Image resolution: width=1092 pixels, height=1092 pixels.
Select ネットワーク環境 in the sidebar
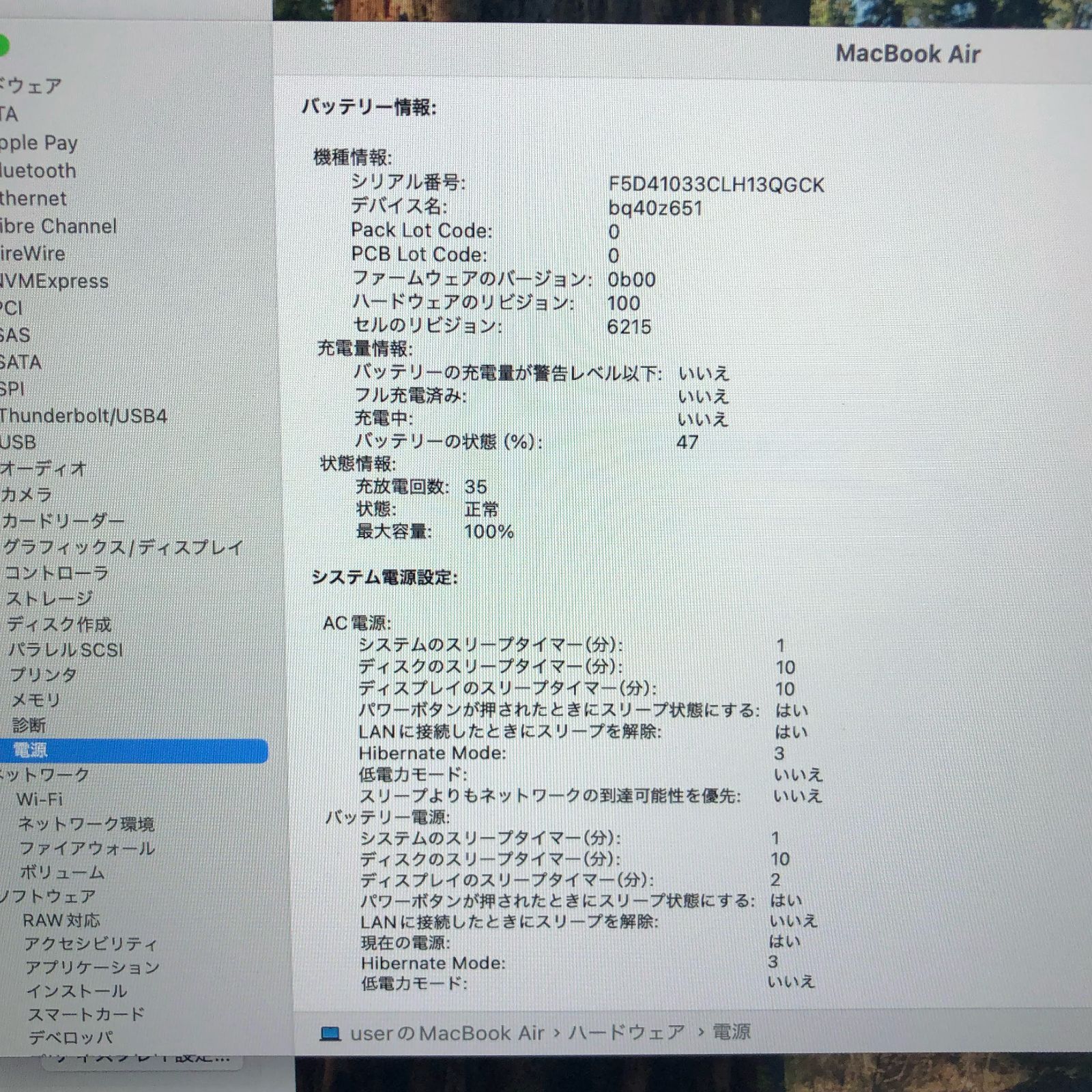coord(87,824)
